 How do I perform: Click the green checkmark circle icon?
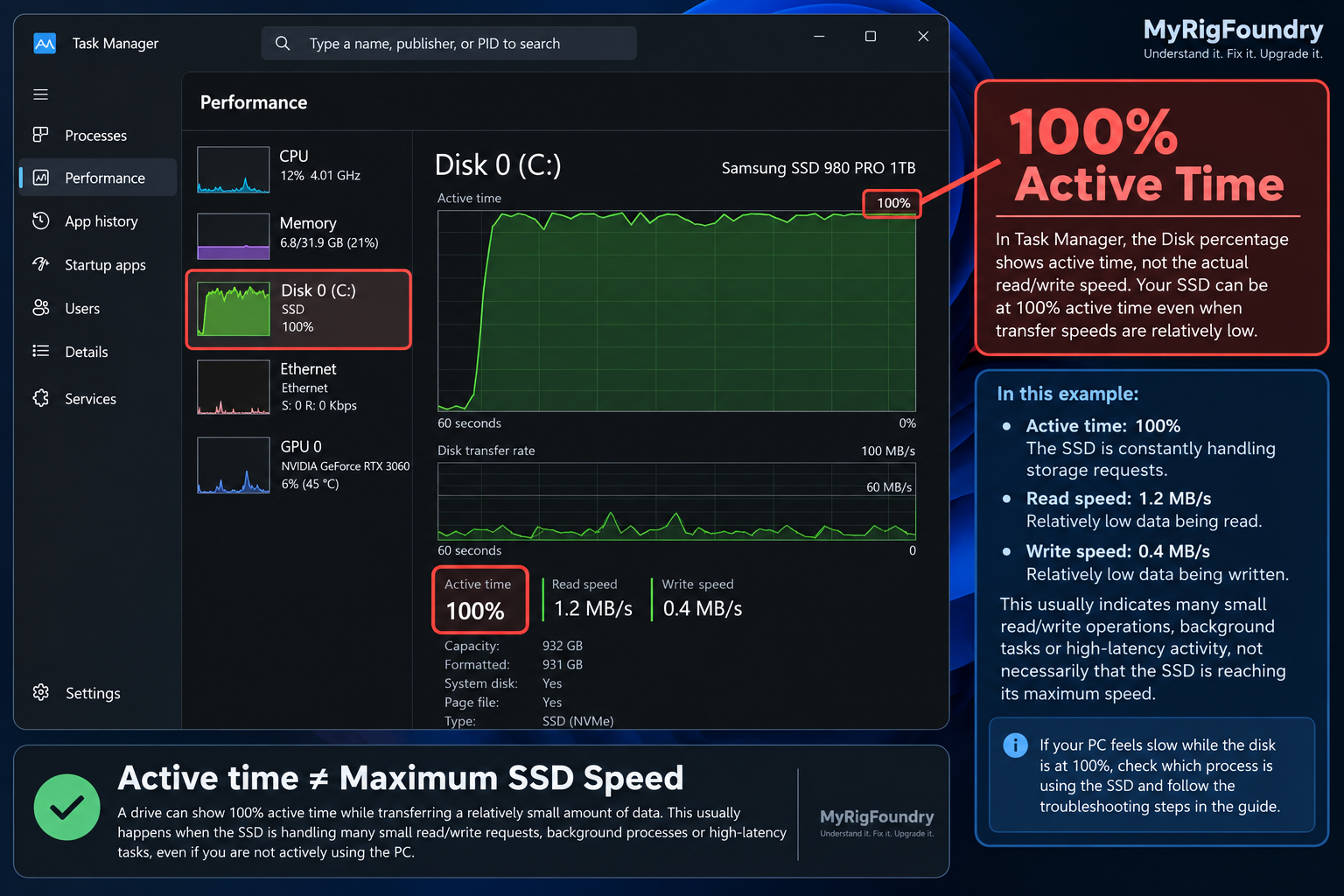click(x=67, y=807)
